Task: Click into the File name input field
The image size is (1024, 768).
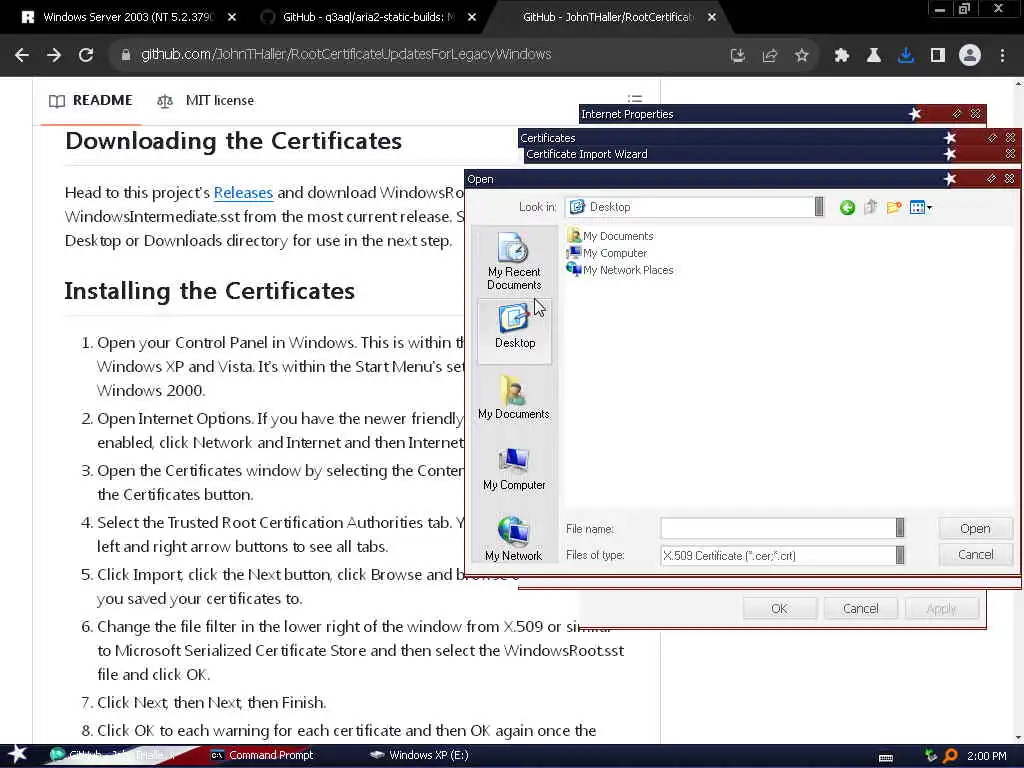Action: pyautogui.click(x=778, y=528)
